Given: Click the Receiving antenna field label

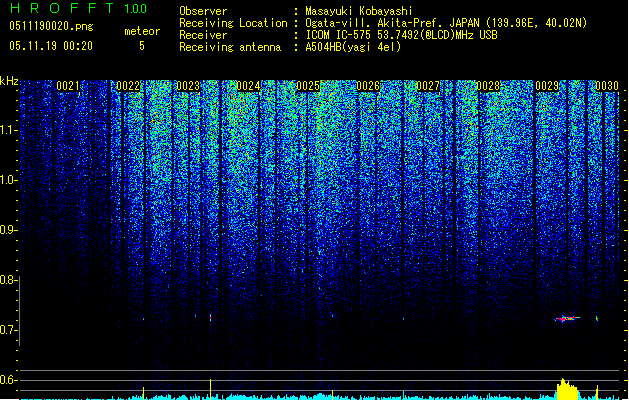Looking at the screenshot, I should click(230, 47).
